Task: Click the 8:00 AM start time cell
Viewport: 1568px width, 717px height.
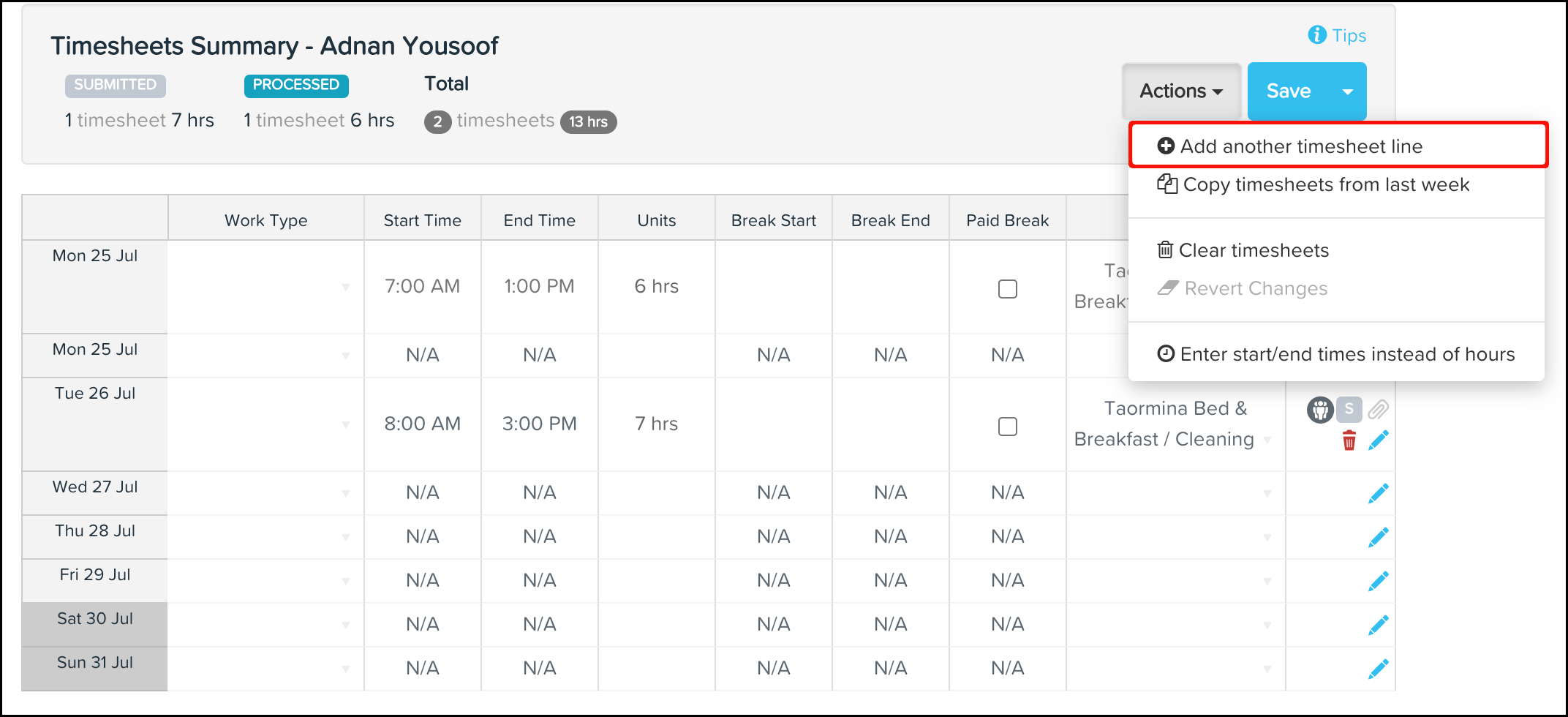Action: 422,424
